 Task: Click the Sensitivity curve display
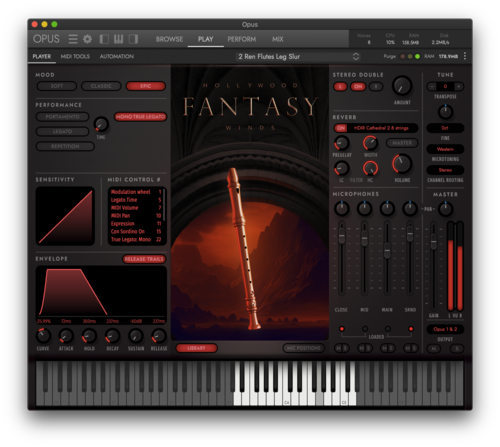(65, 216)
